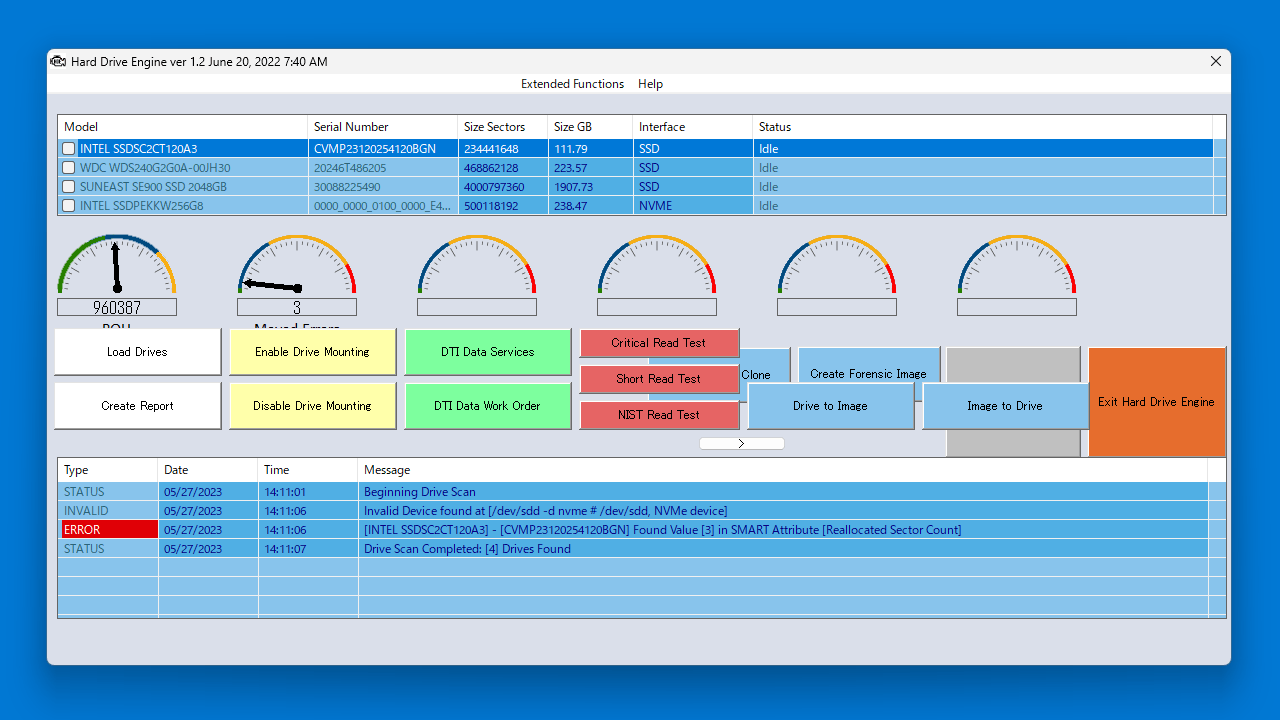Screen dimensions: 1280x720
Task: Tick the checkbox for SUNEAST SE900 SSD 2048GB
Action: [69, 187]
